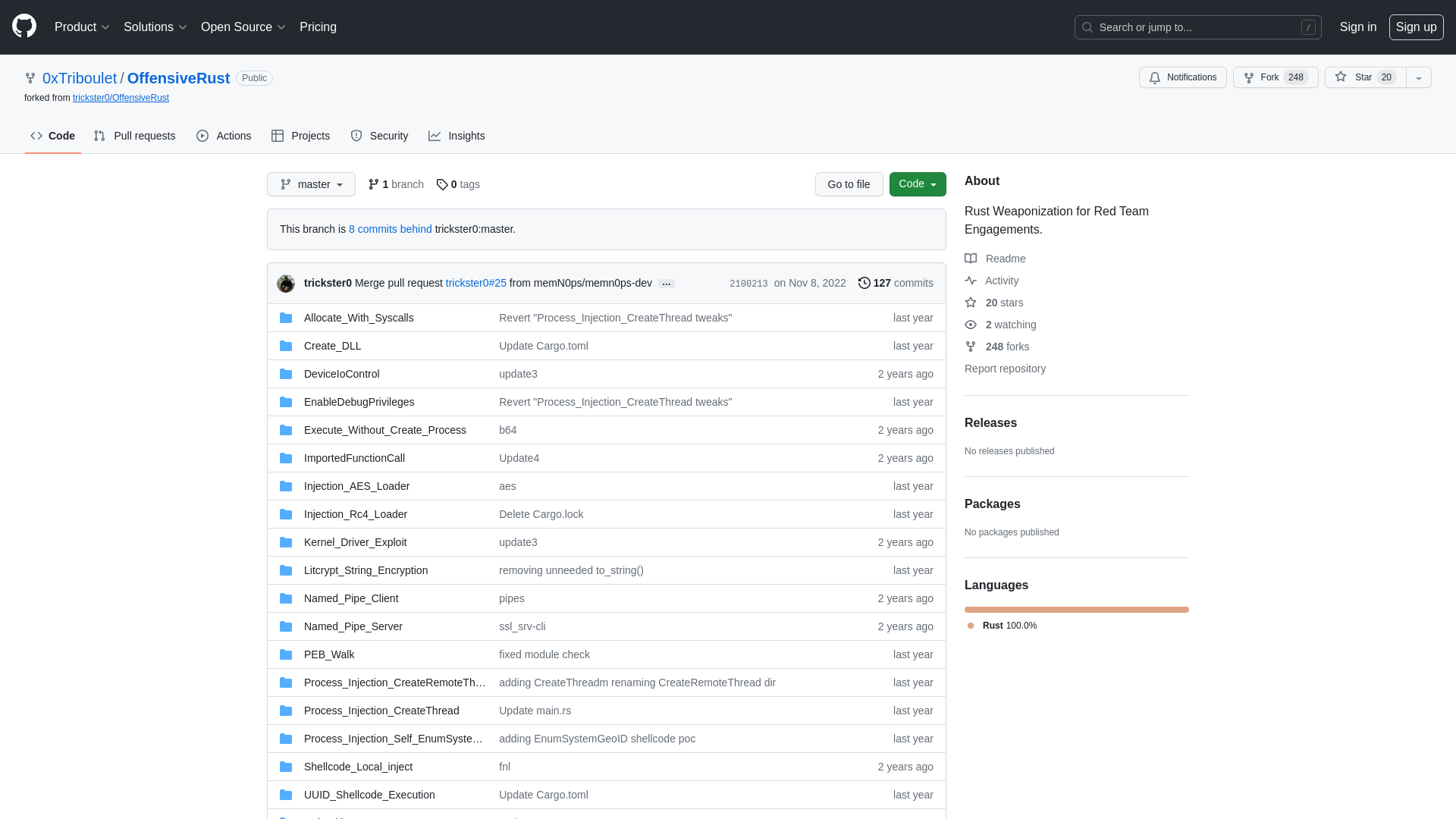Click the Create_DLL folder icon

pyautogui.click(x=286, y=346)
